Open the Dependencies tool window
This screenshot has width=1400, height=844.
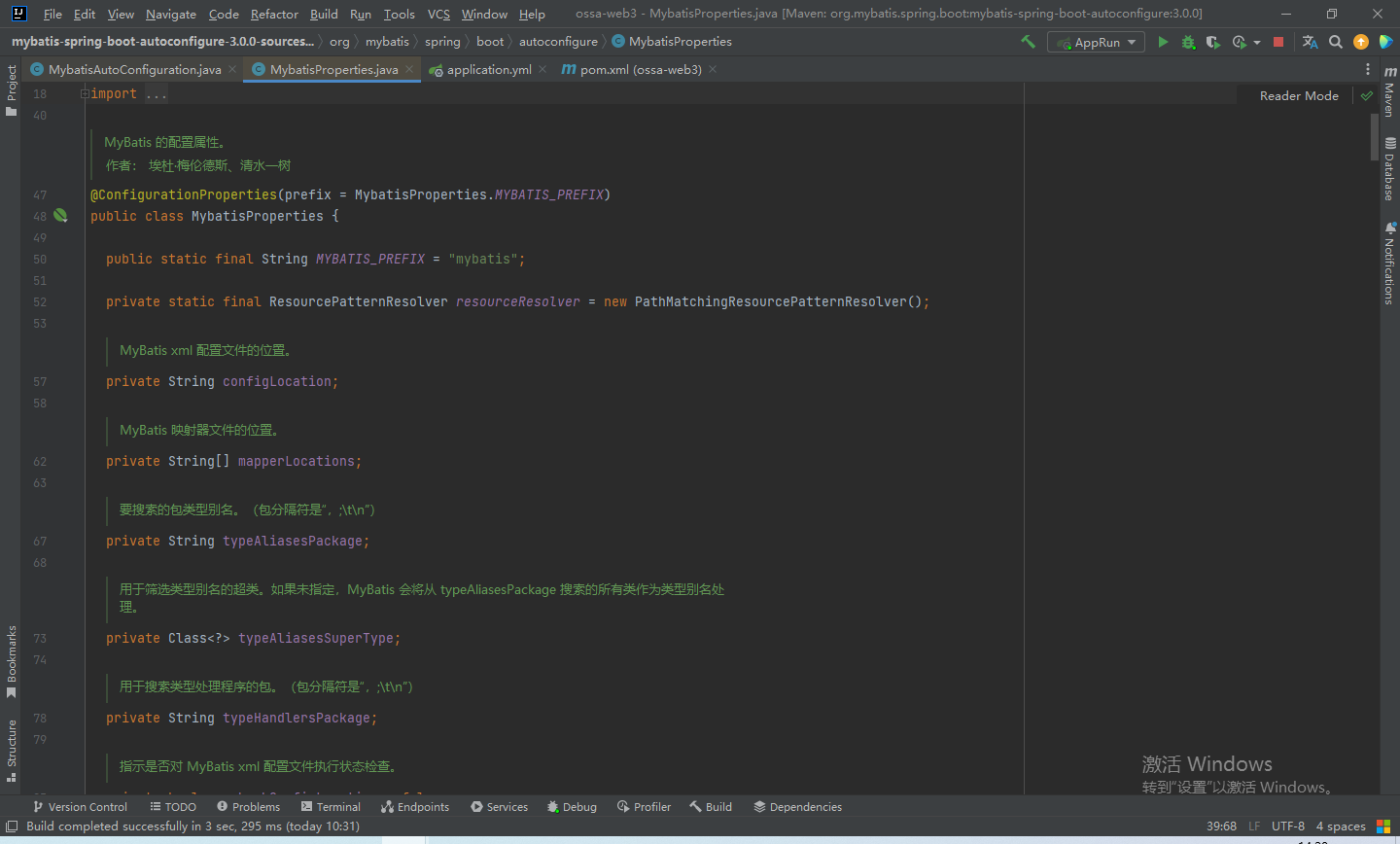[797, 807]
